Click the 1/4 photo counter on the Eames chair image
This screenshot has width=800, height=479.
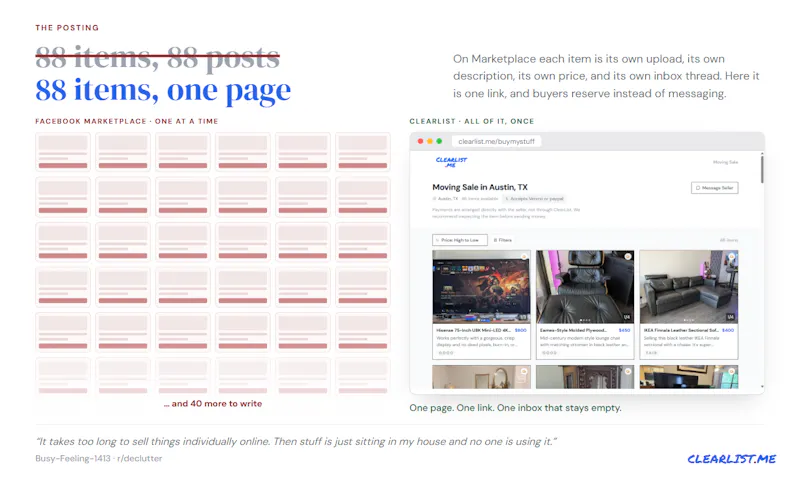[627, 317]
